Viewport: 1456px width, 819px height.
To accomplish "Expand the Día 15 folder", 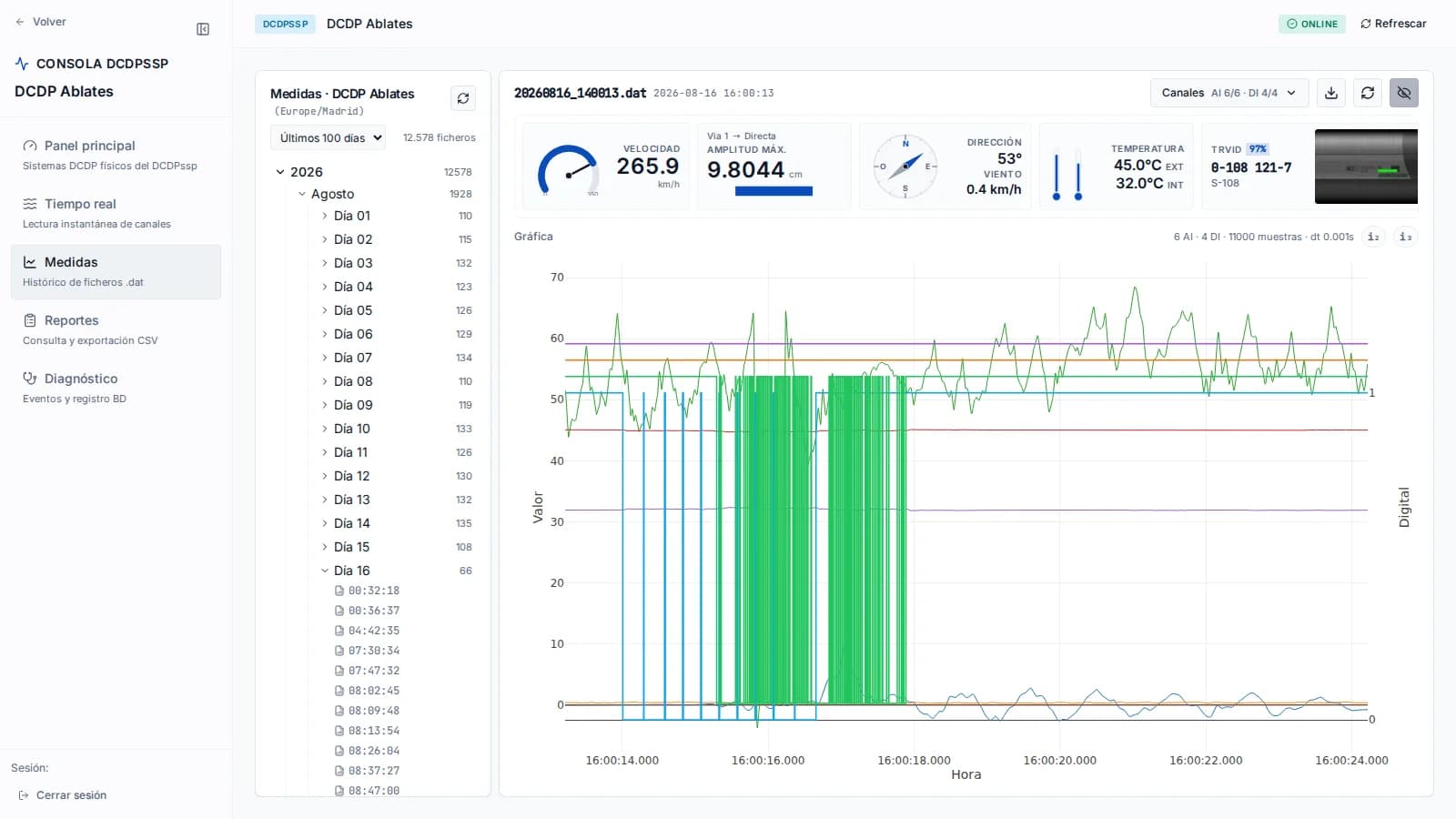I will (325, 547).
